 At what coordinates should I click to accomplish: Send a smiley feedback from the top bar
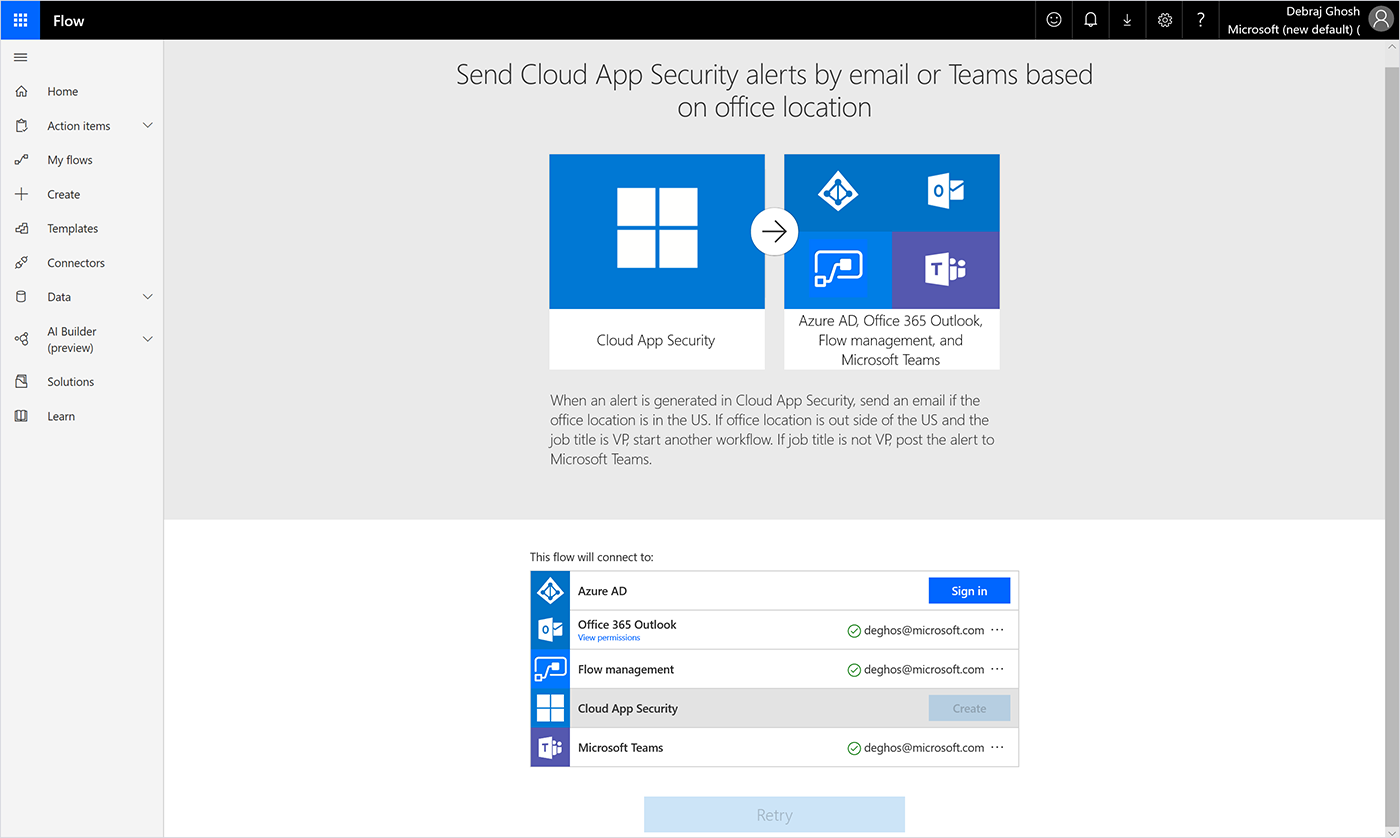[1053, 20]
